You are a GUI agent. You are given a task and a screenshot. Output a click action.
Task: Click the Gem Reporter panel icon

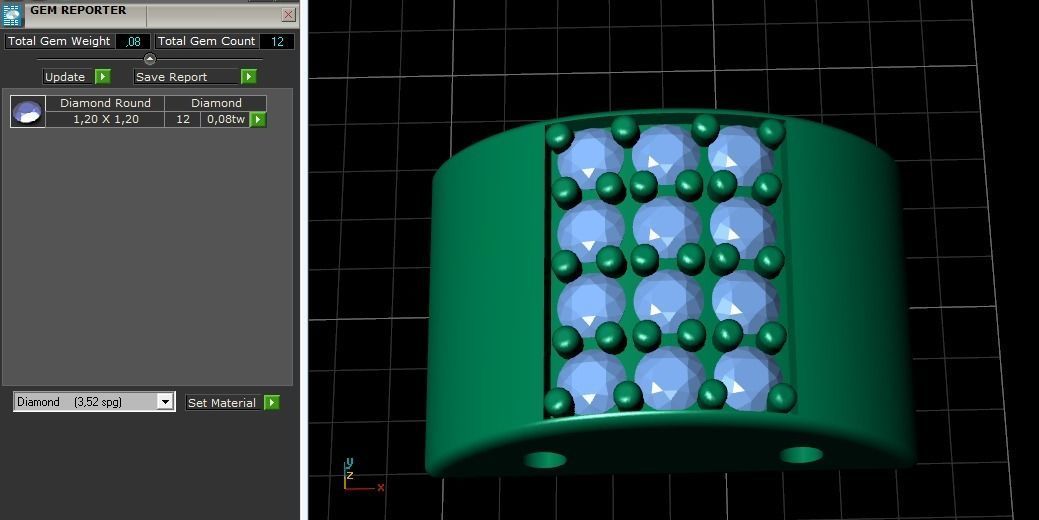(x=13, y=15)
